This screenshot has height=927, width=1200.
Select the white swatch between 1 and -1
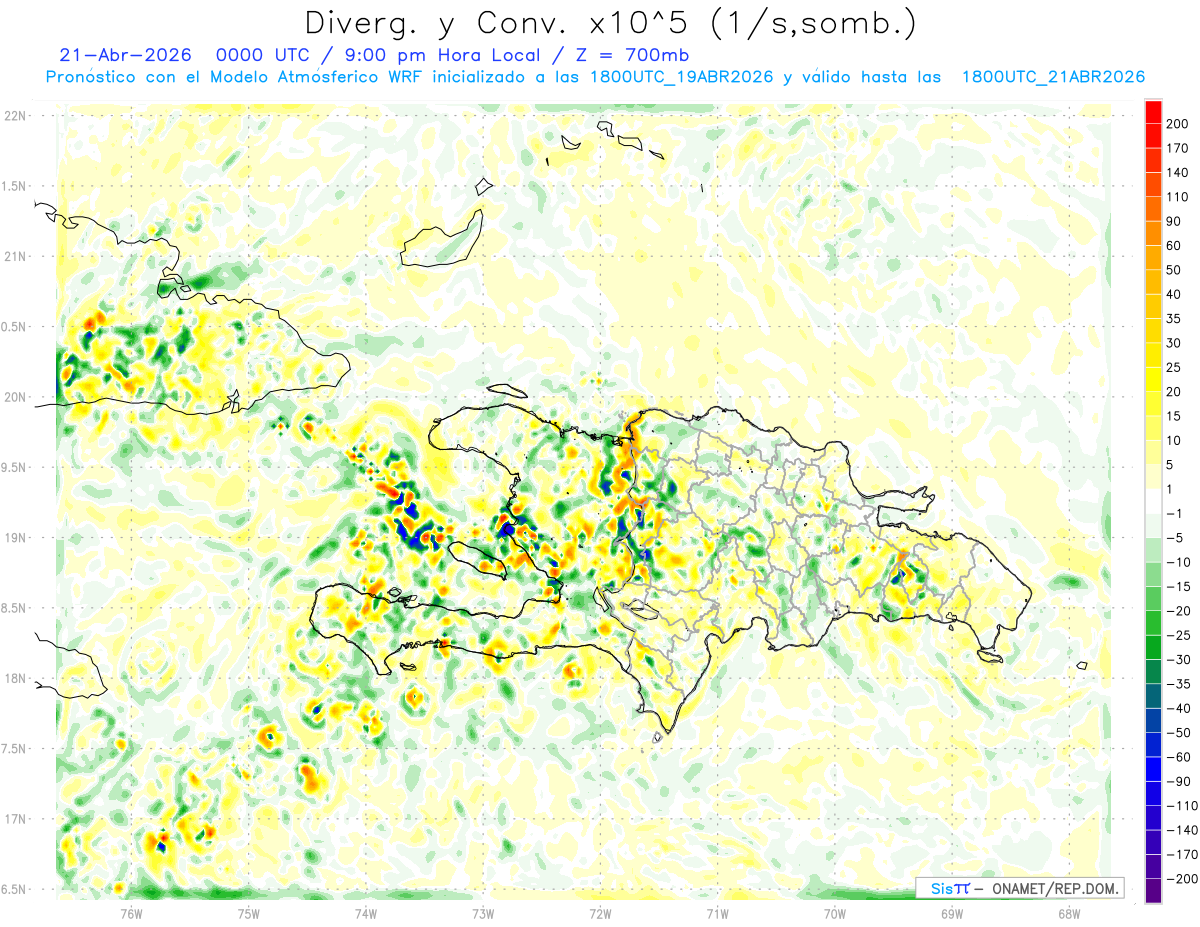click(x=1153, y=501)
